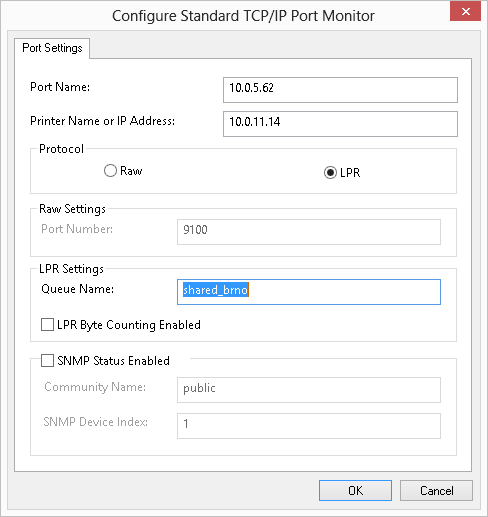The image size is (488, 517).
Task: Select the LPR protocol radio button
Action: (x=330, y=172)
